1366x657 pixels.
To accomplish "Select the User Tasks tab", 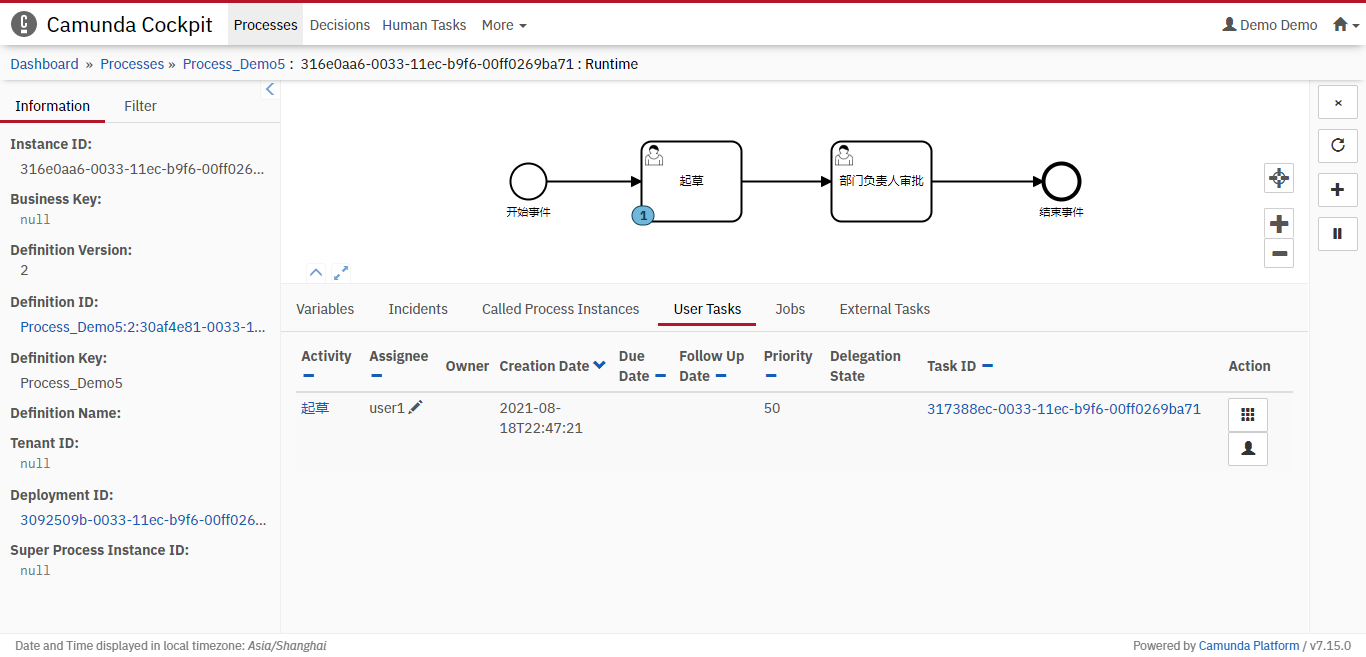I will [707, 309].
